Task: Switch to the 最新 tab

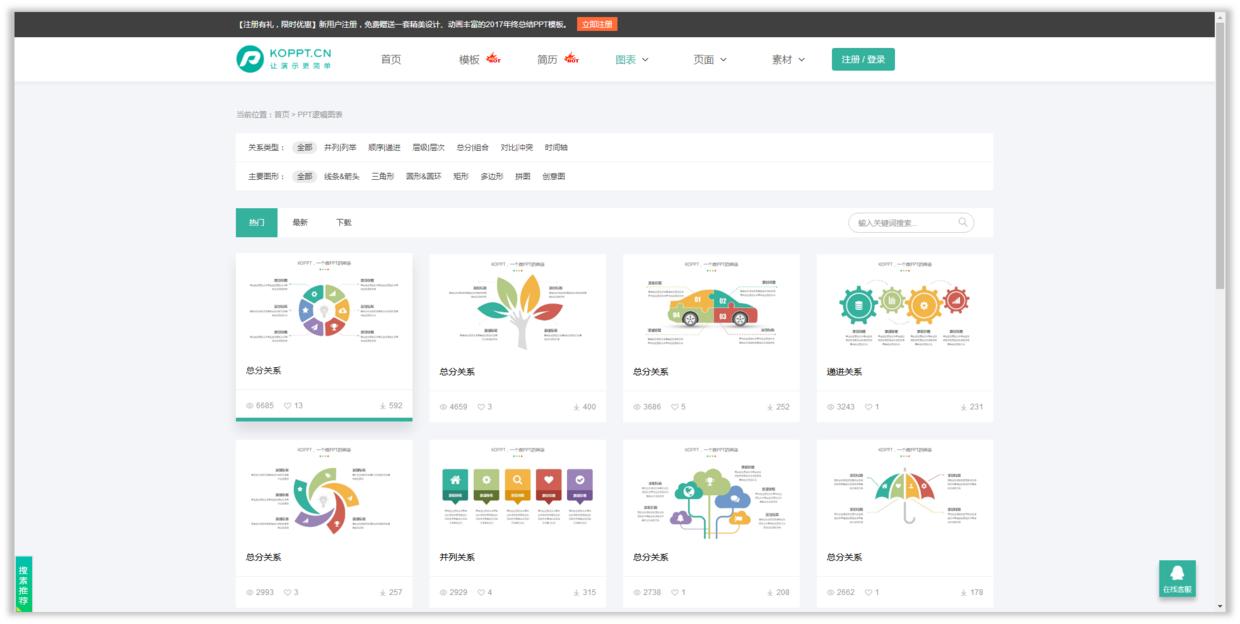Action: [300, 222]
